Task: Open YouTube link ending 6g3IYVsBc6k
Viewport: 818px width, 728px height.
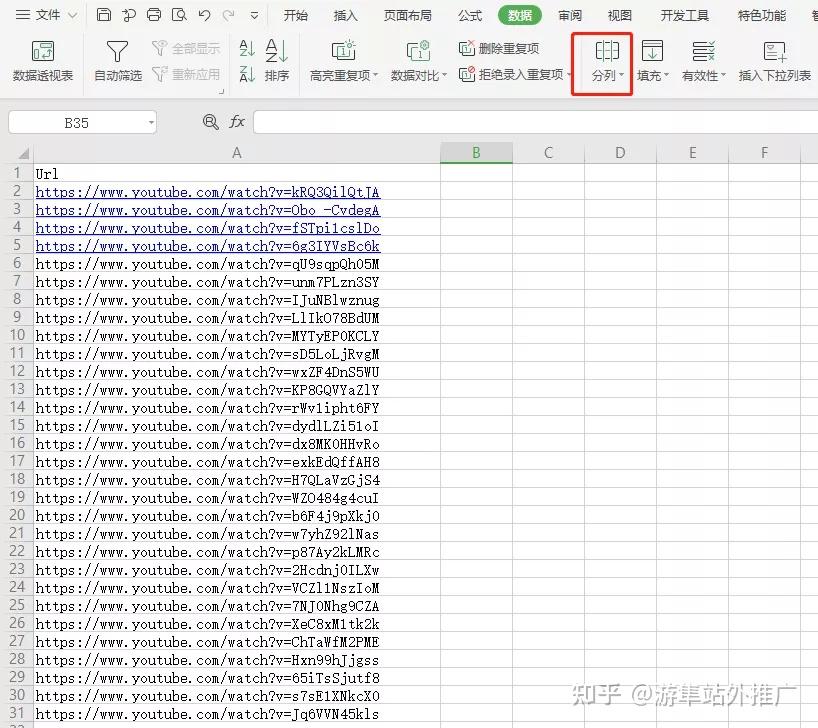Action: coord(208,246)
